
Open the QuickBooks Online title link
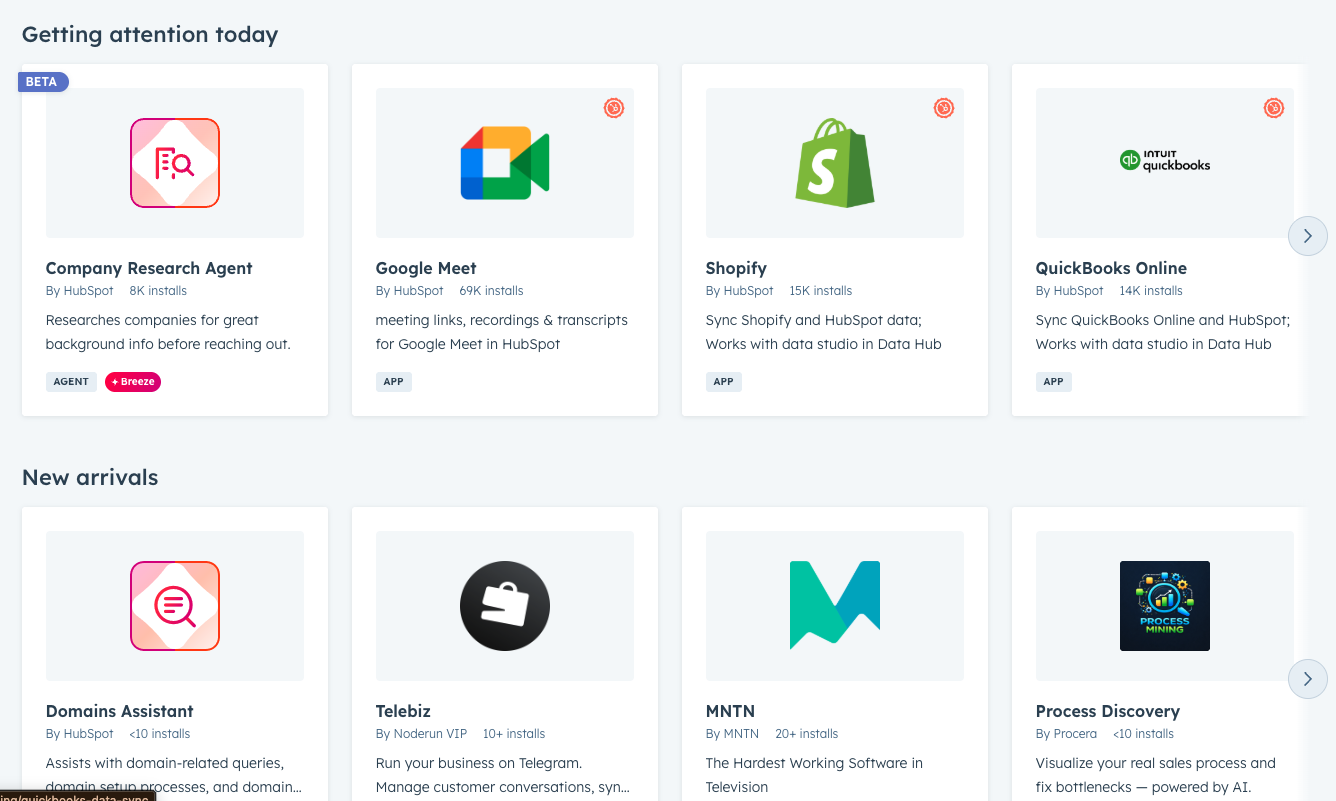pyautogui.click(x=1111, y=268)
